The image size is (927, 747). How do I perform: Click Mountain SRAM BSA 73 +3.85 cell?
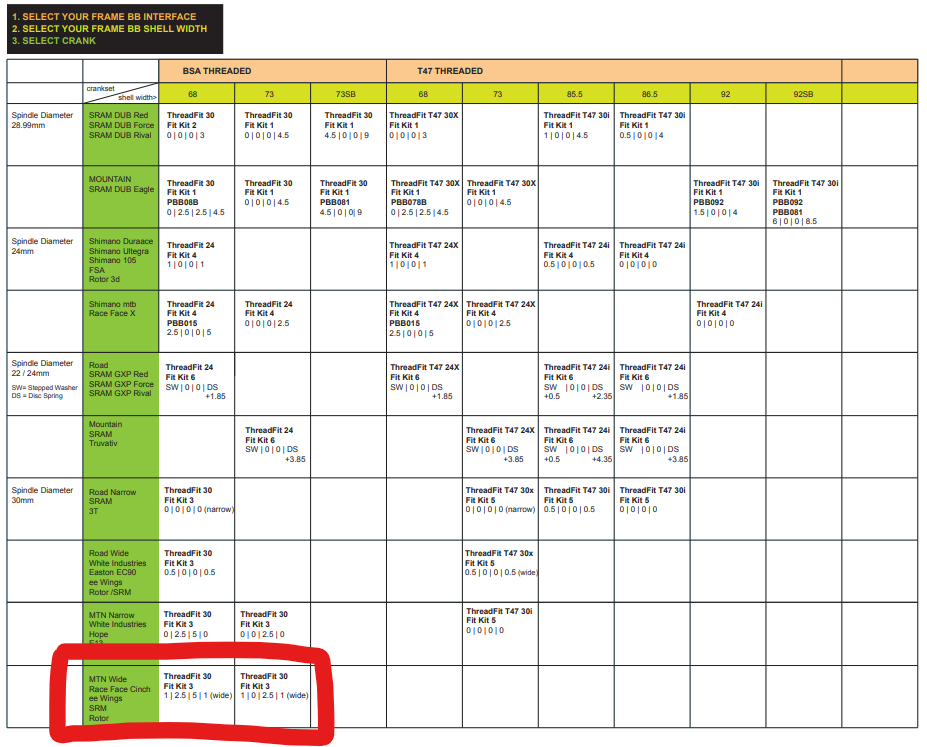click(273, 447)
